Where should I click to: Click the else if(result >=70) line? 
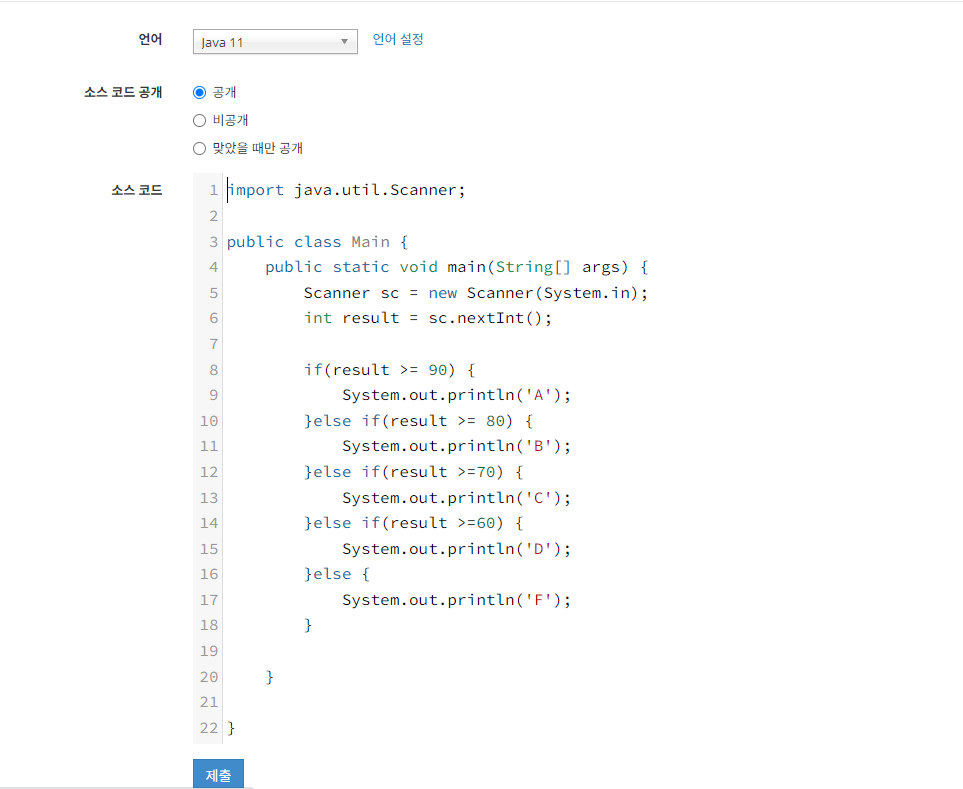(413, 472)
